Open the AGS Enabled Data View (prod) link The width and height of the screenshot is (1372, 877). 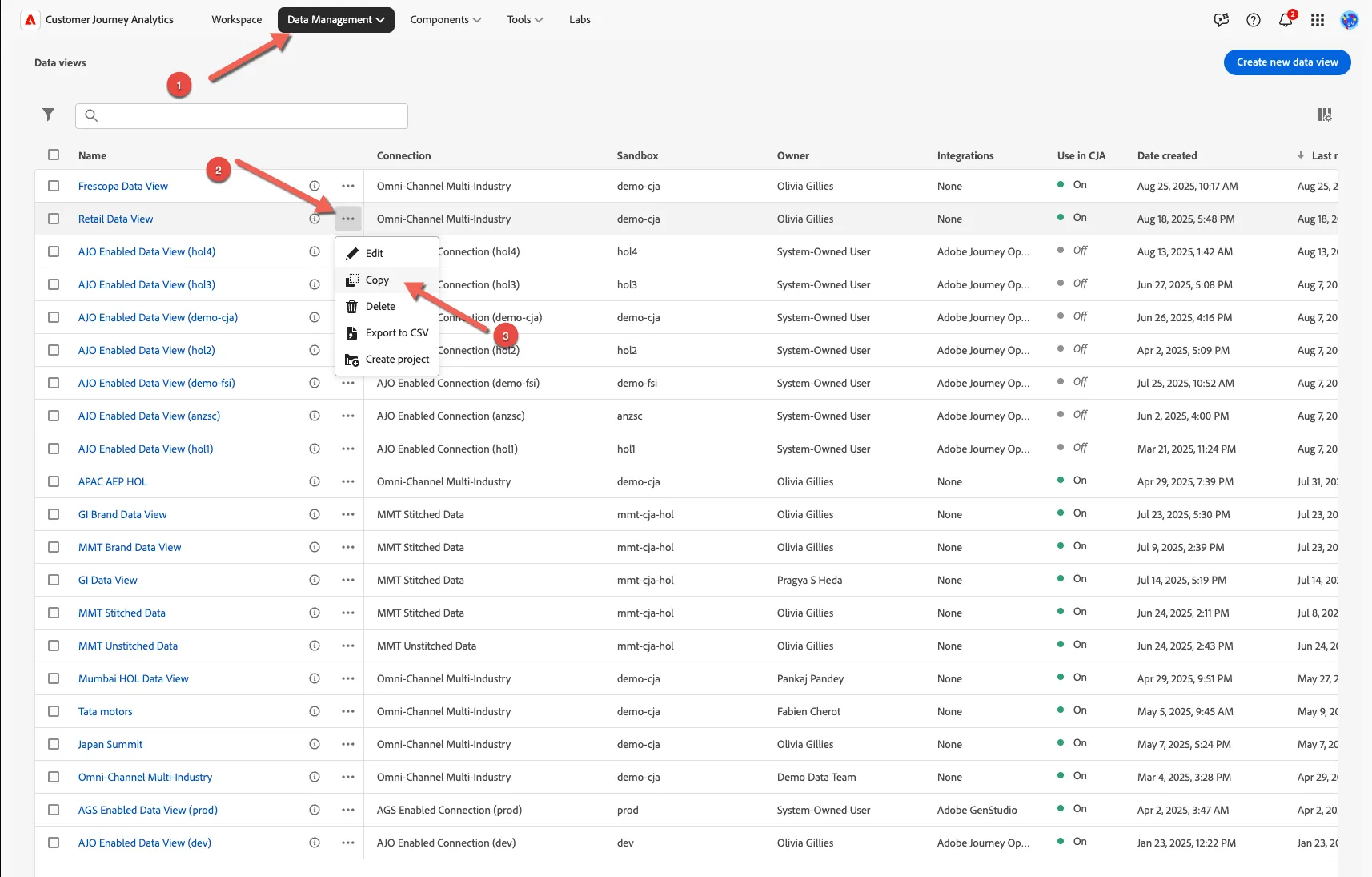(148, 810)
